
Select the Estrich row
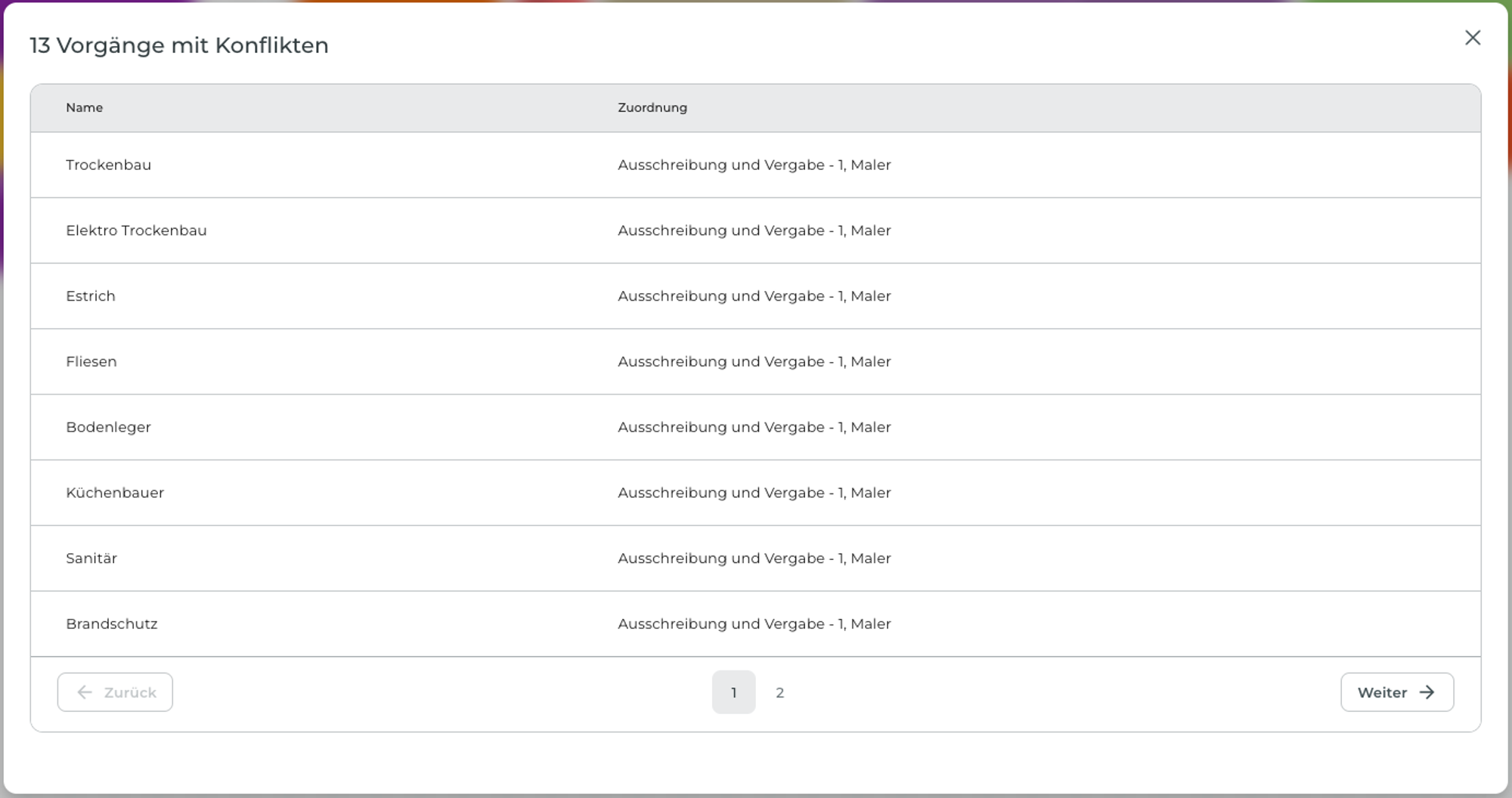(x=755, y=296)
